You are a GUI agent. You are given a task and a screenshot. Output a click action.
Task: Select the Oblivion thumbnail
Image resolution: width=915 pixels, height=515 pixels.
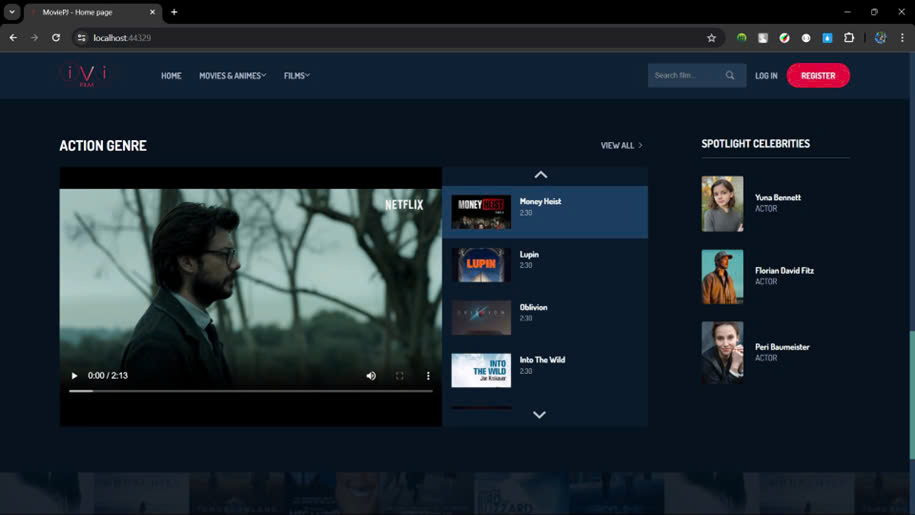coord(481,317)
